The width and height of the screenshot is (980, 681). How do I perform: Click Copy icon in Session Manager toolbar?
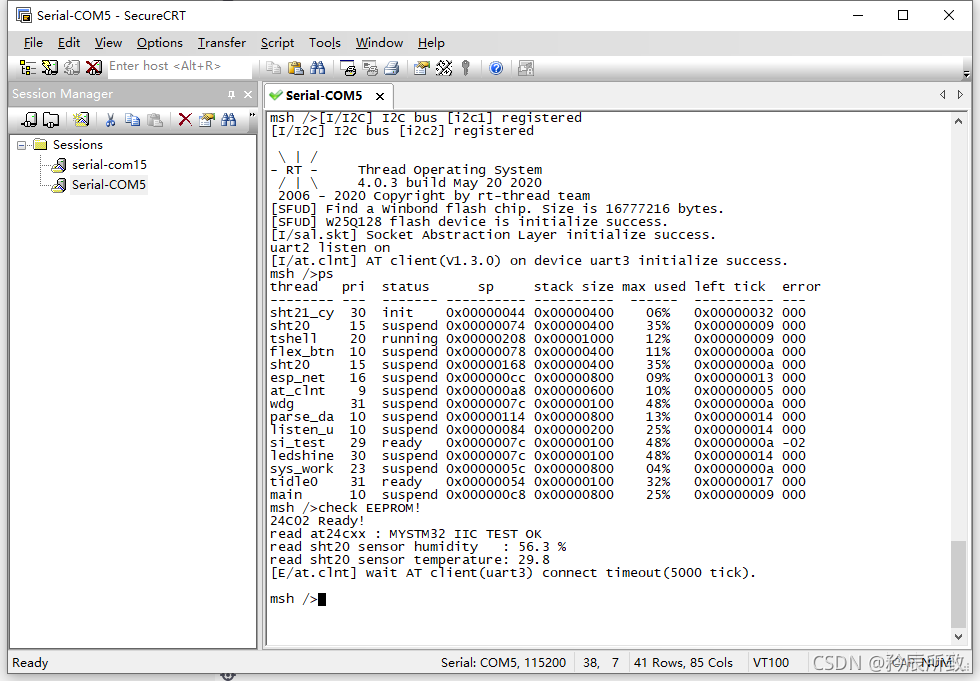[x=132, y=119]
